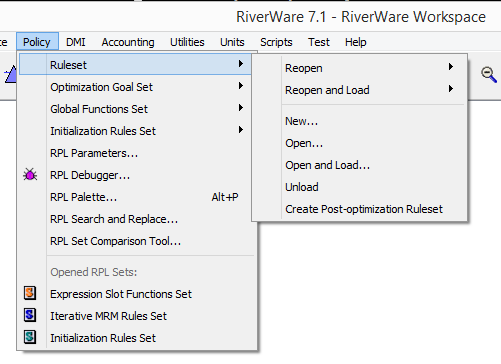The height and width of the screenshot is (364, 501).
Task: Expand the Reopen submenu arrow
Action: 451,67
